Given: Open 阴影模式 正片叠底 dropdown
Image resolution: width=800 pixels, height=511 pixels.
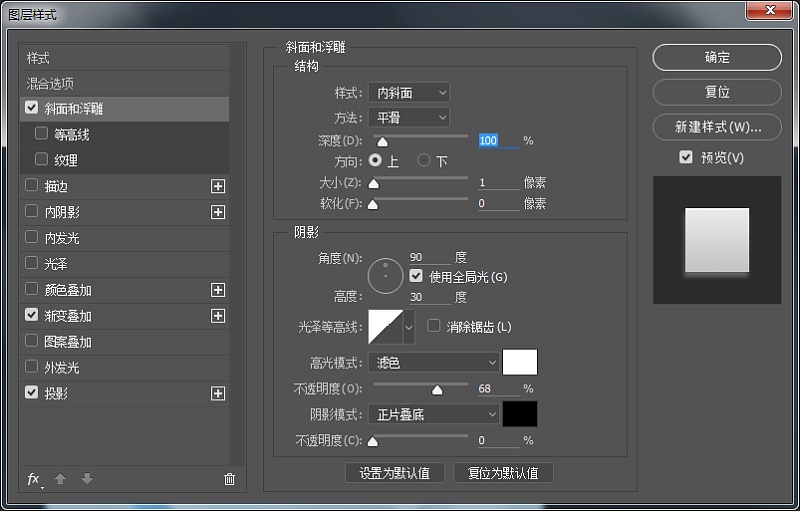Looking at the screenshot, I should tap(434, 414).
